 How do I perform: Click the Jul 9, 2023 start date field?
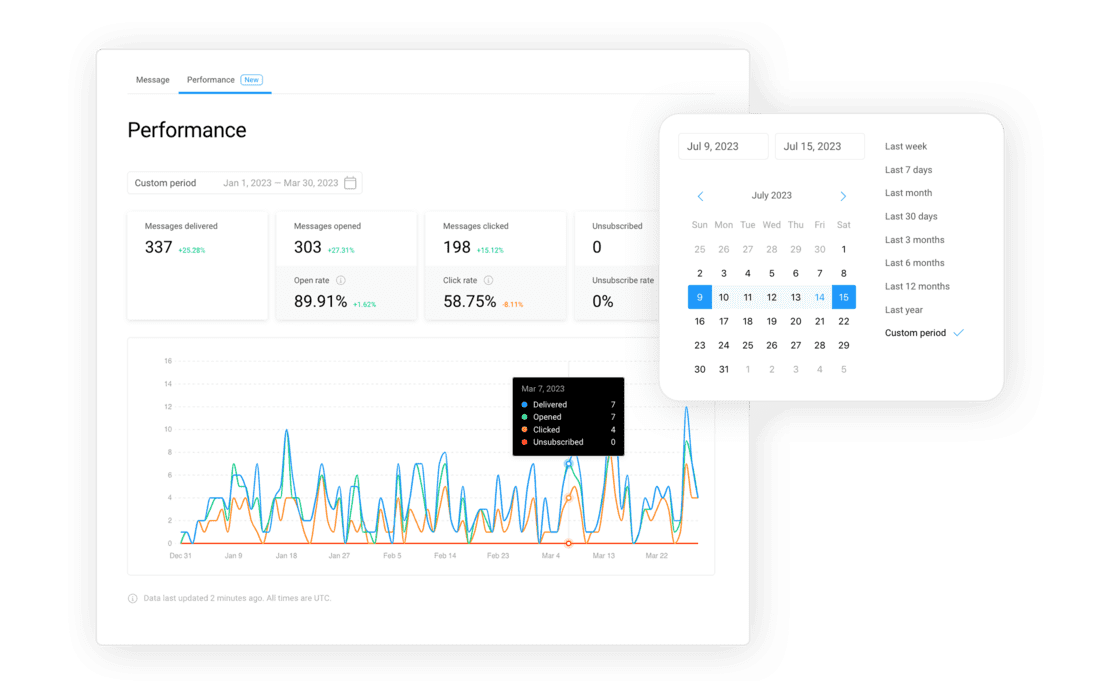(723, 147)
